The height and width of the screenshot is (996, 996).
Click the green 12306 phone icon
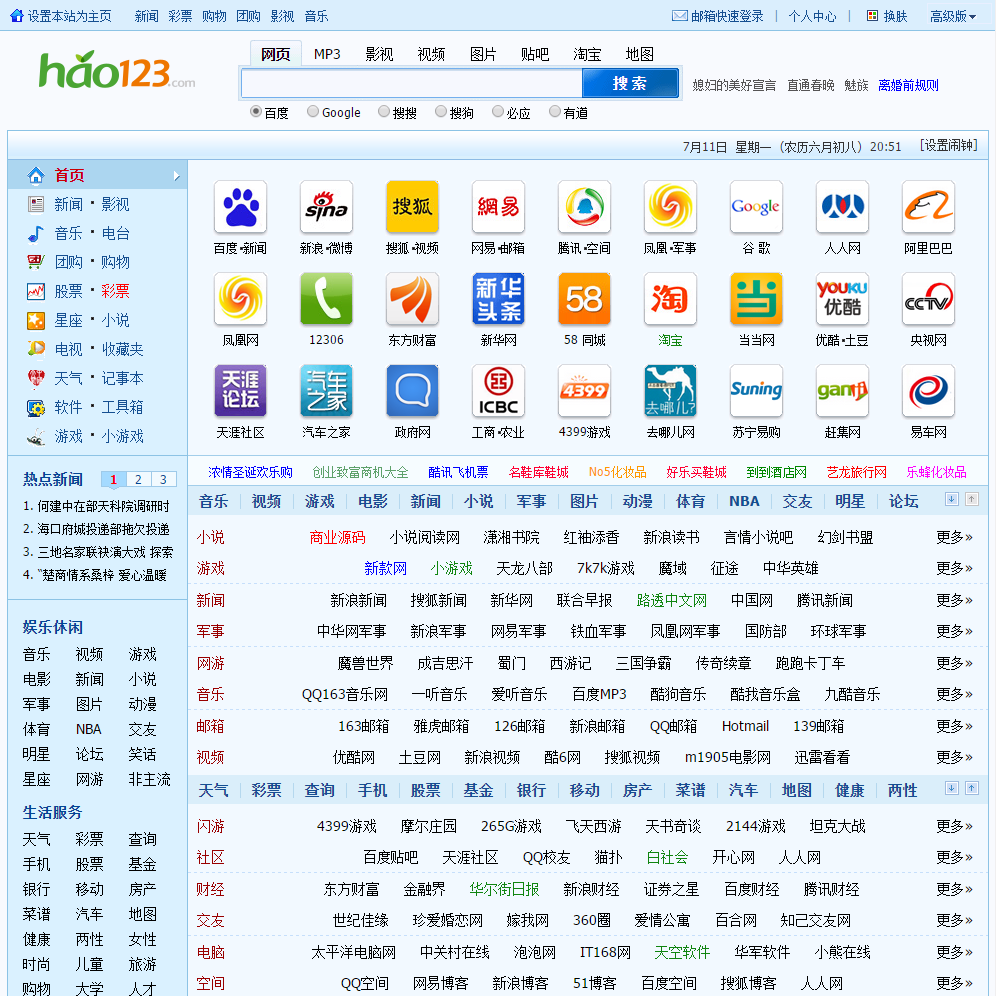point(326,298)
